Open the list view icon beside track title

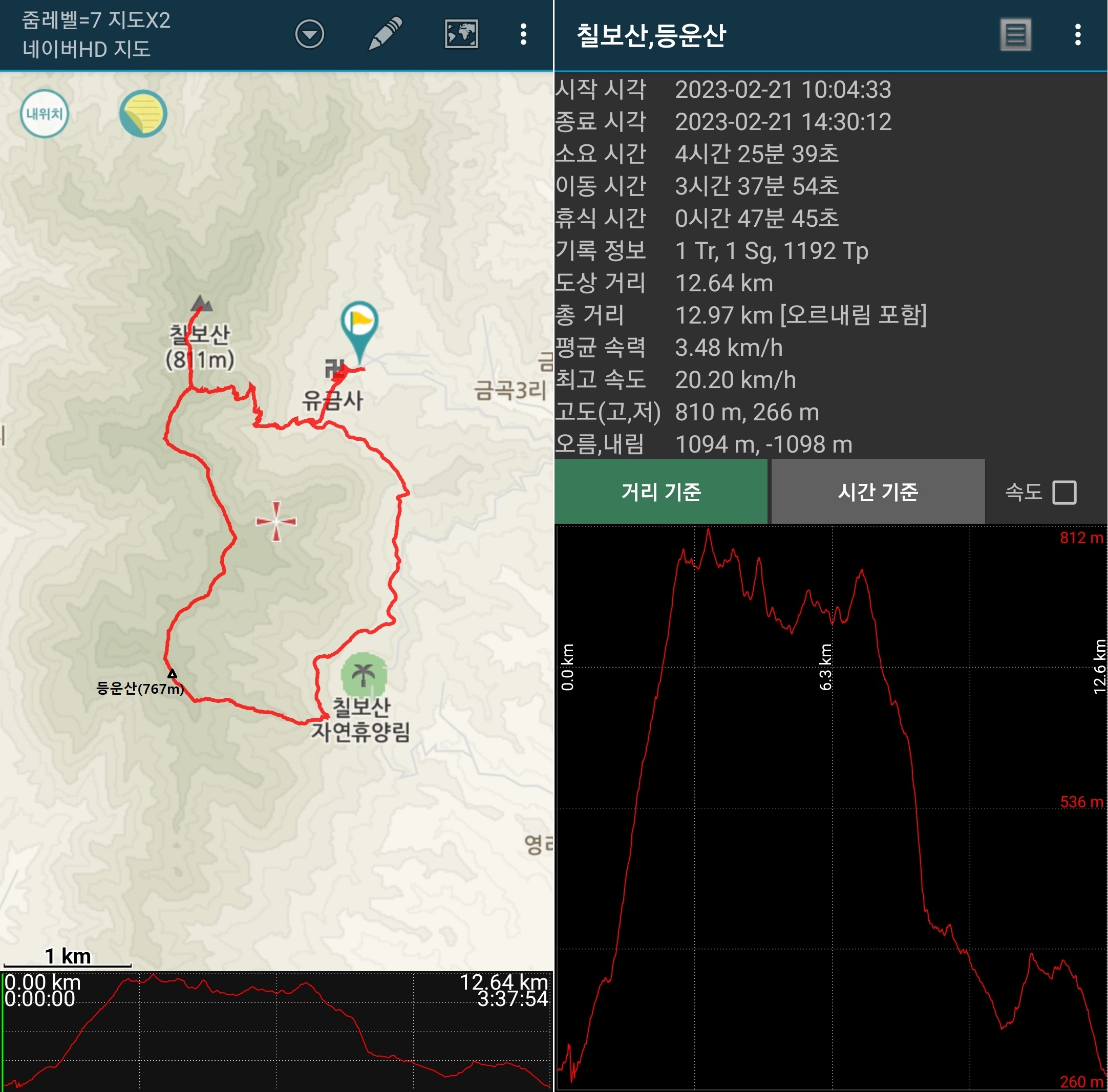coord(1015,35)
